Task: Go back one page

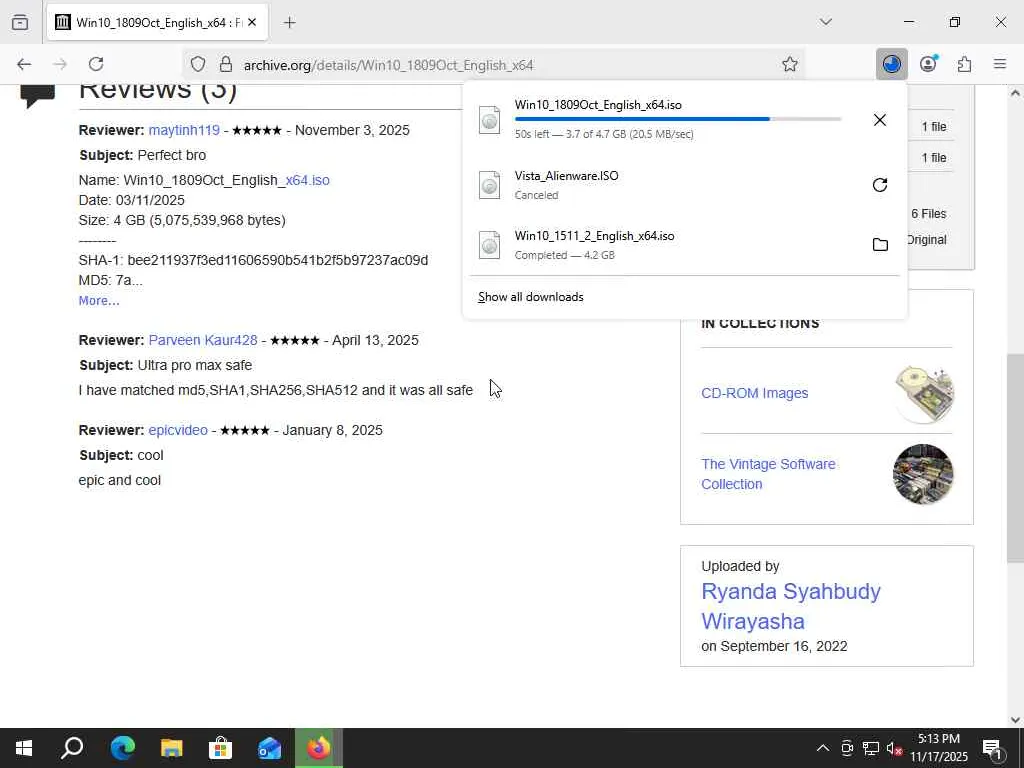Action: (x=24, y=64)
